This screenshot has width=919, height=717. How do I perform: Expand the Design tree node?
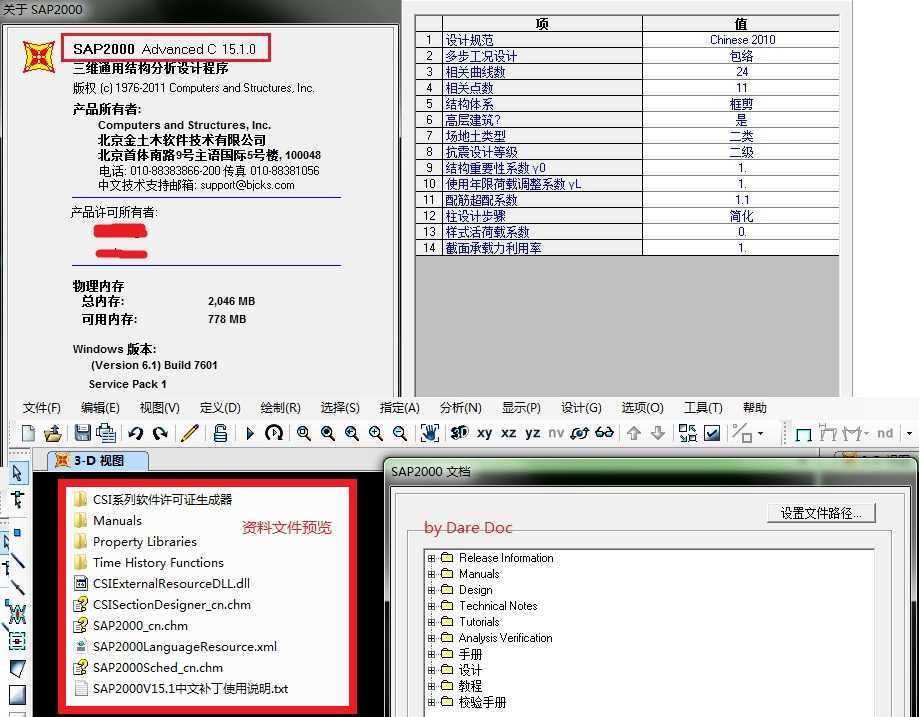point(431,590)
